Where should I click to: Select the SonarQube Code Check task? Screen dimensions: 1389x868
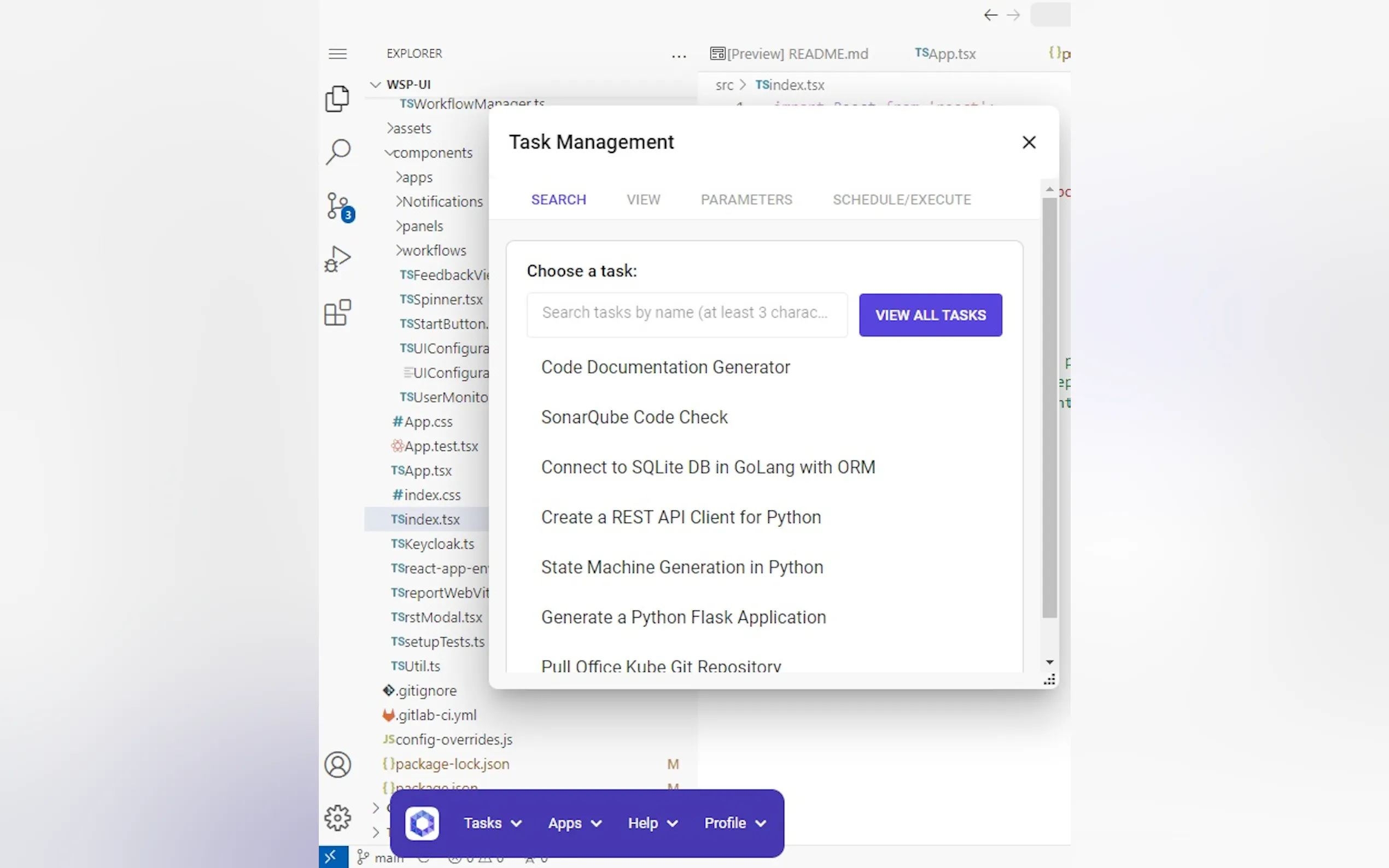tap(634, 418)
